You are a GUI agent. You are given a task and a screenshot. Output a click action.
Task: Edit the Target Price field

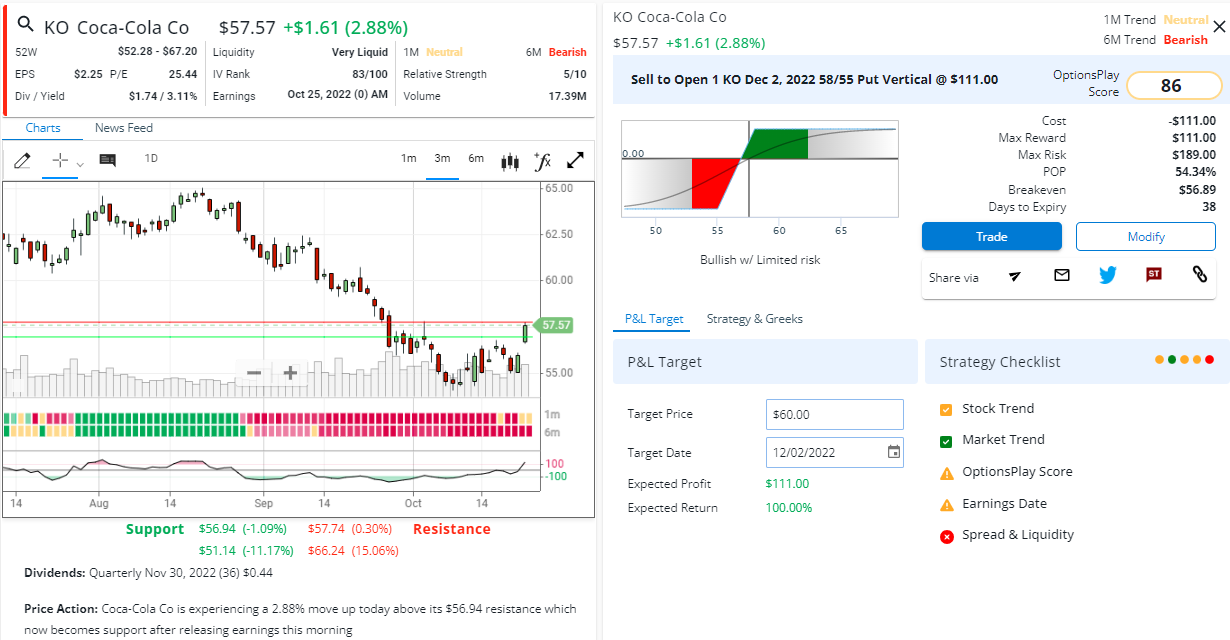835,414
